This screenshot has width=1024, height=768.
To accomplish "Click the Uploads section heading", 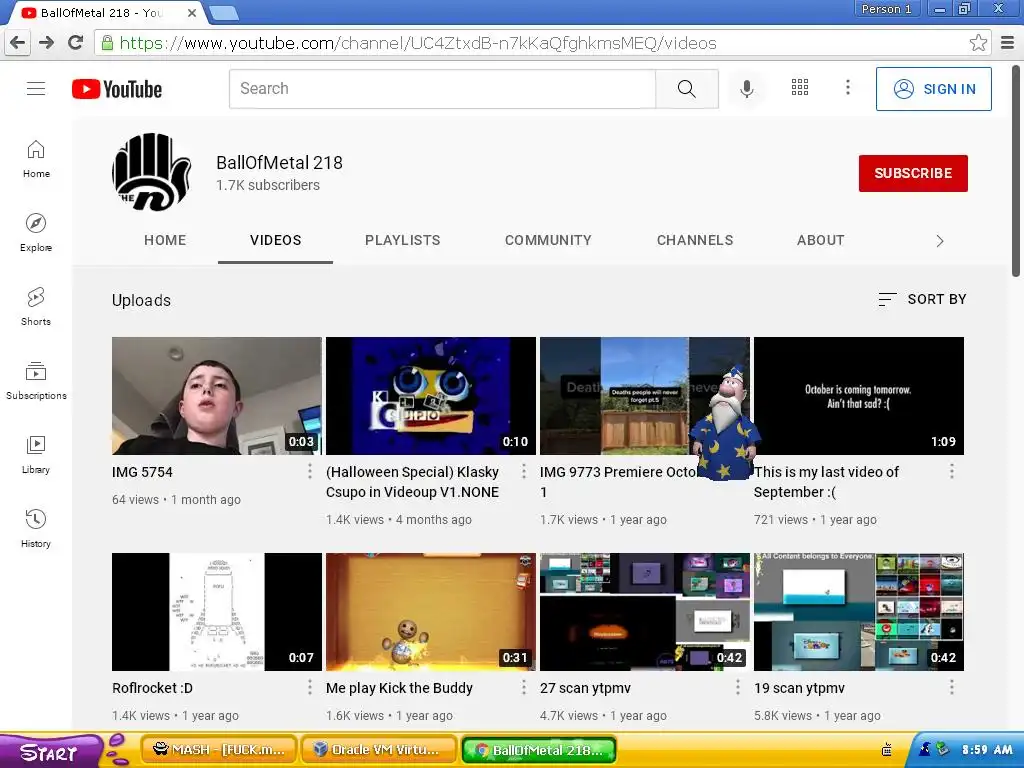I will click(x=141, y=300).
